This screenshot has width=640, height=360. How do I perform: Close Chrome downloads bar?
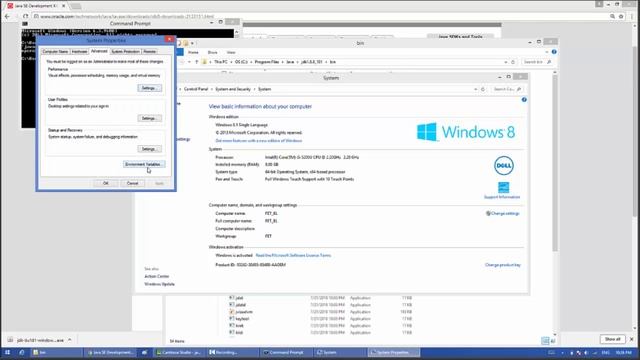[x=632, y=339]
